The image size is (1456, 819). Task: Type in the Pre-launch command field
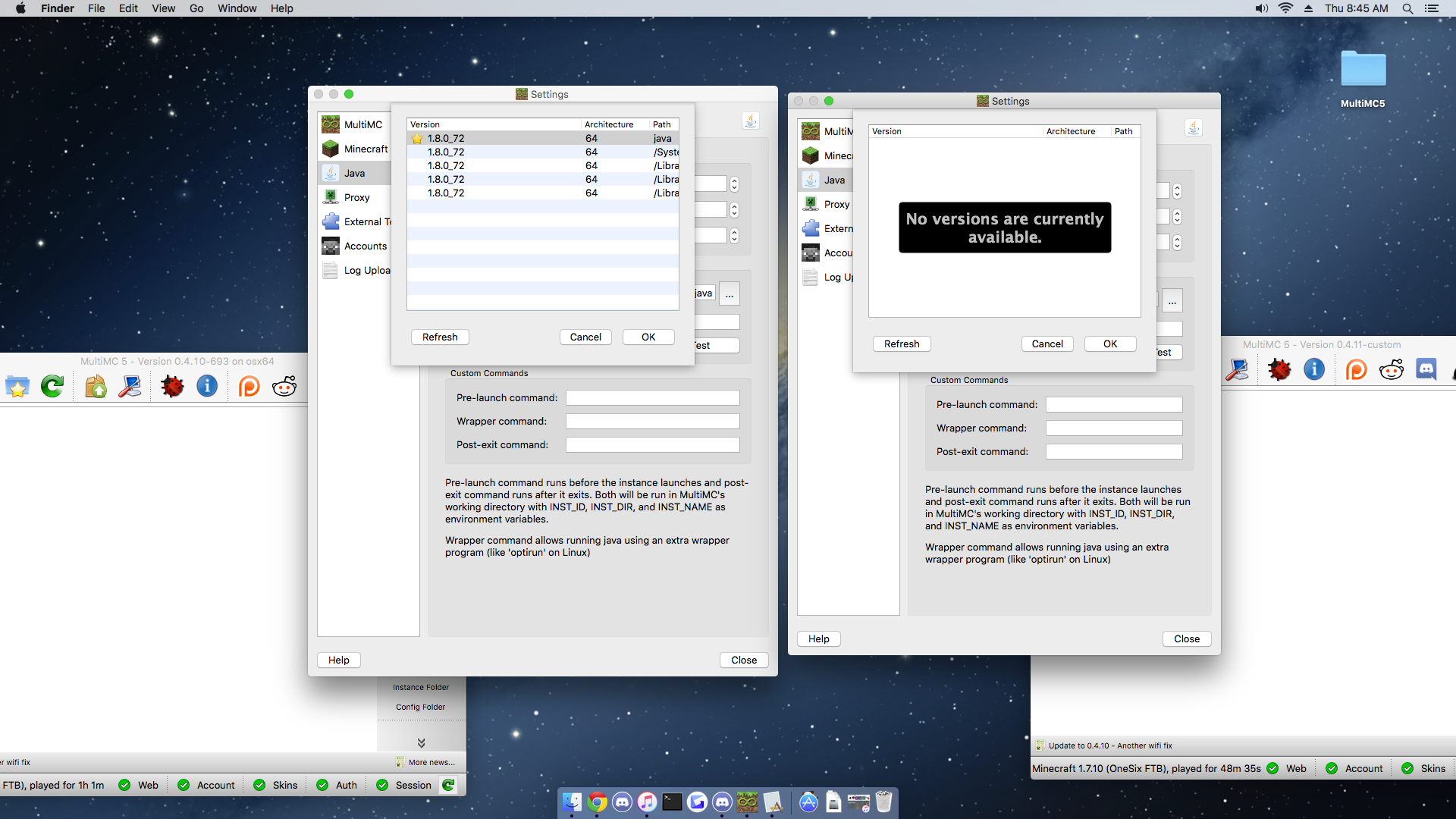pos(651,397)
